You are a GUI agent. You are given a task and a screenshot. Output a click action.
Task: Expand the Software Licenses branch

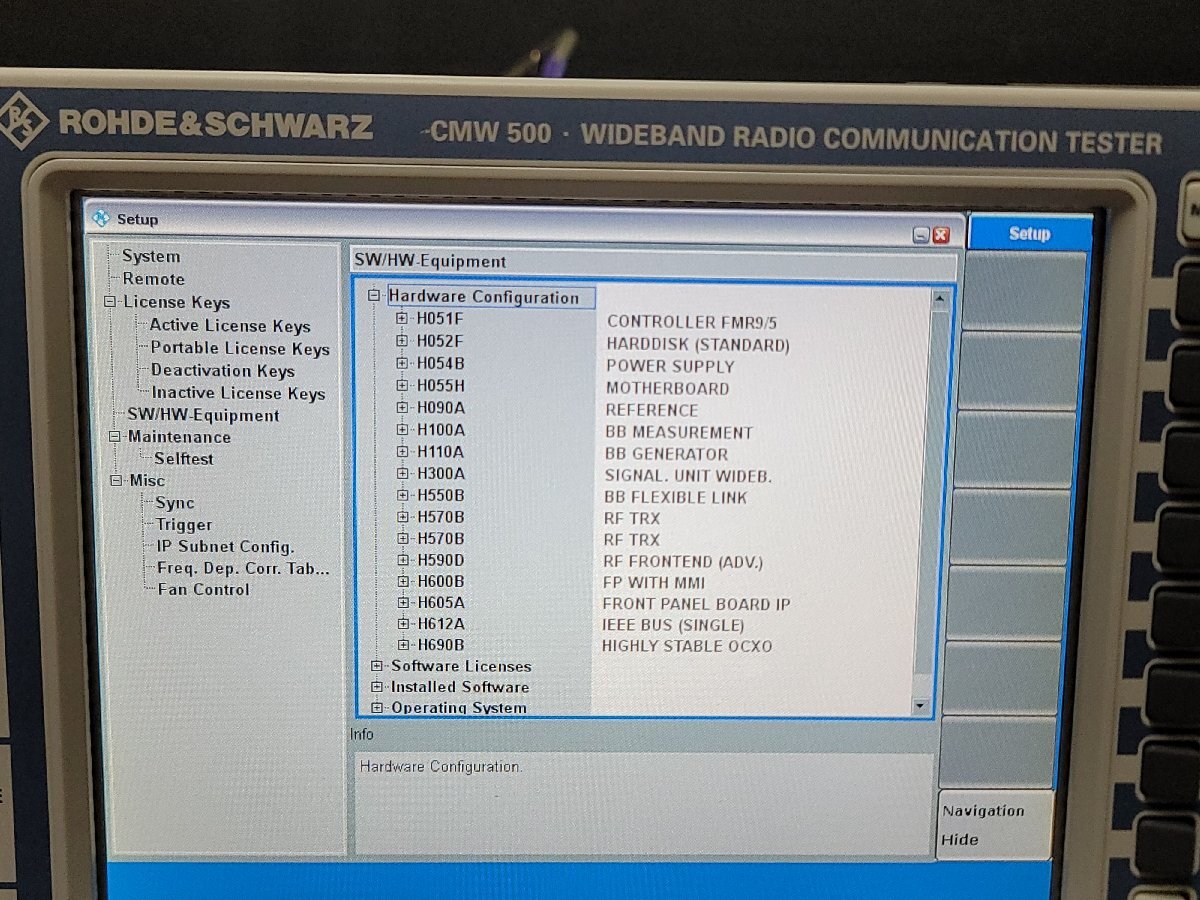click(x=375, y=665)
